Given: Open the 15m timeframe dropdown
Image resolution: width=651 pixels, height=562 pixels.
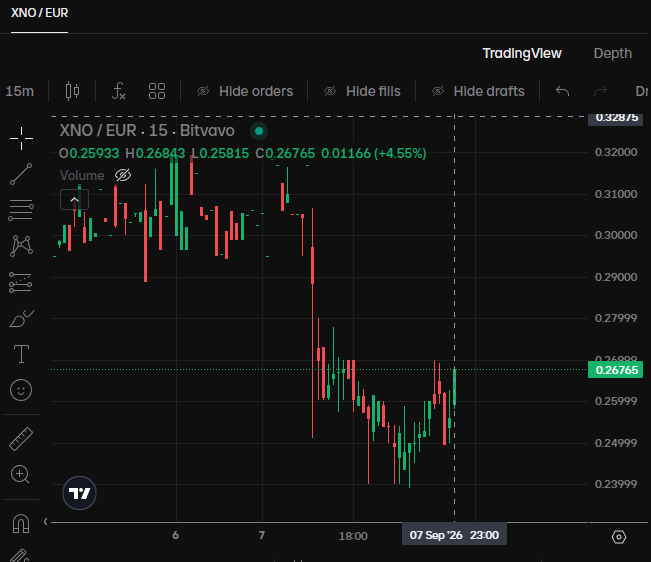Looking at the screenshot, I should (x=20, y=91).
